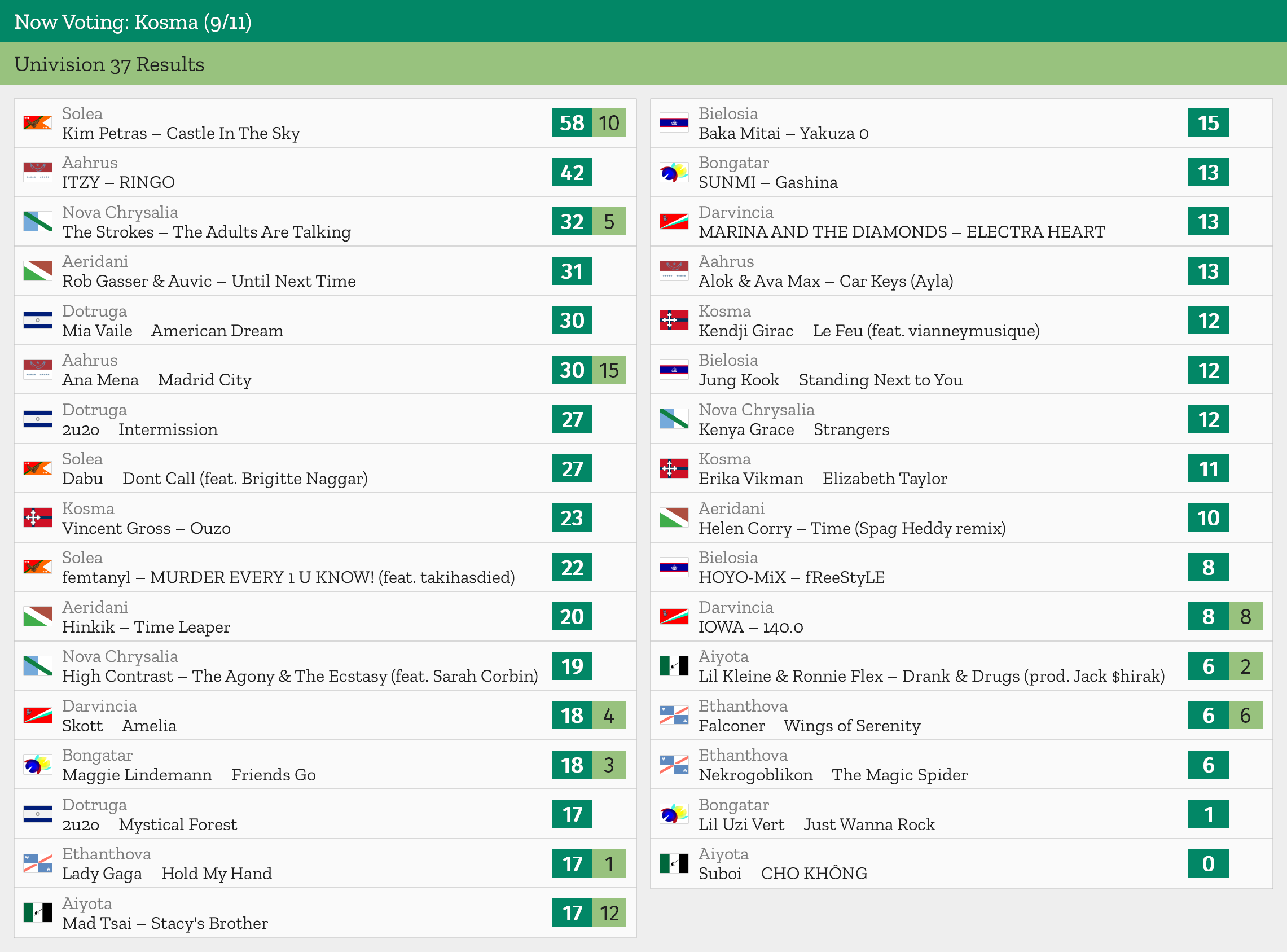This screenshot has height=952, width=1287.
Task: Click the Dotruga flag beside Mia Vaile
Action: pos(37,321)
